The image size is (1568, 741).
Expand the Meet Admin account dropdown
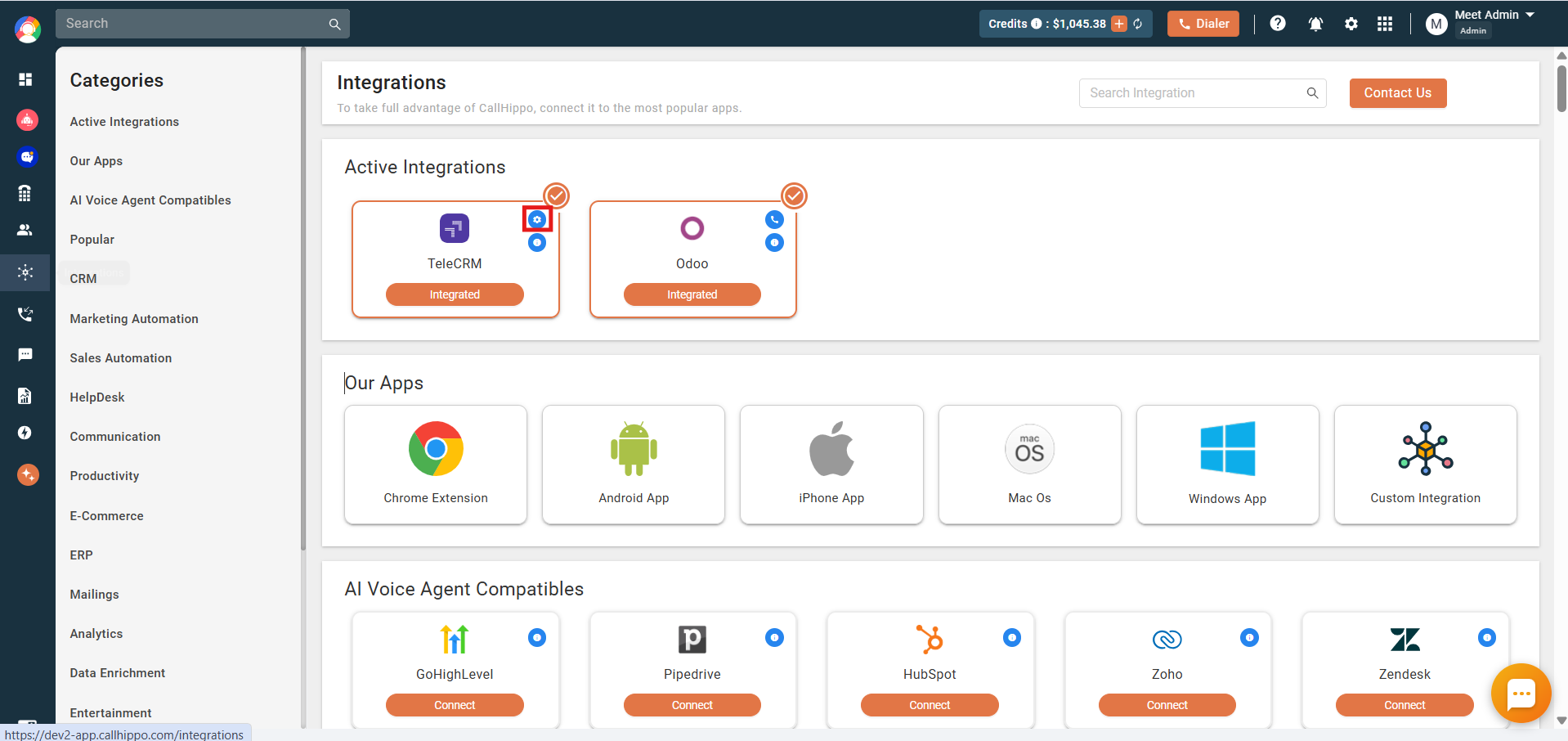(1530, 15)
